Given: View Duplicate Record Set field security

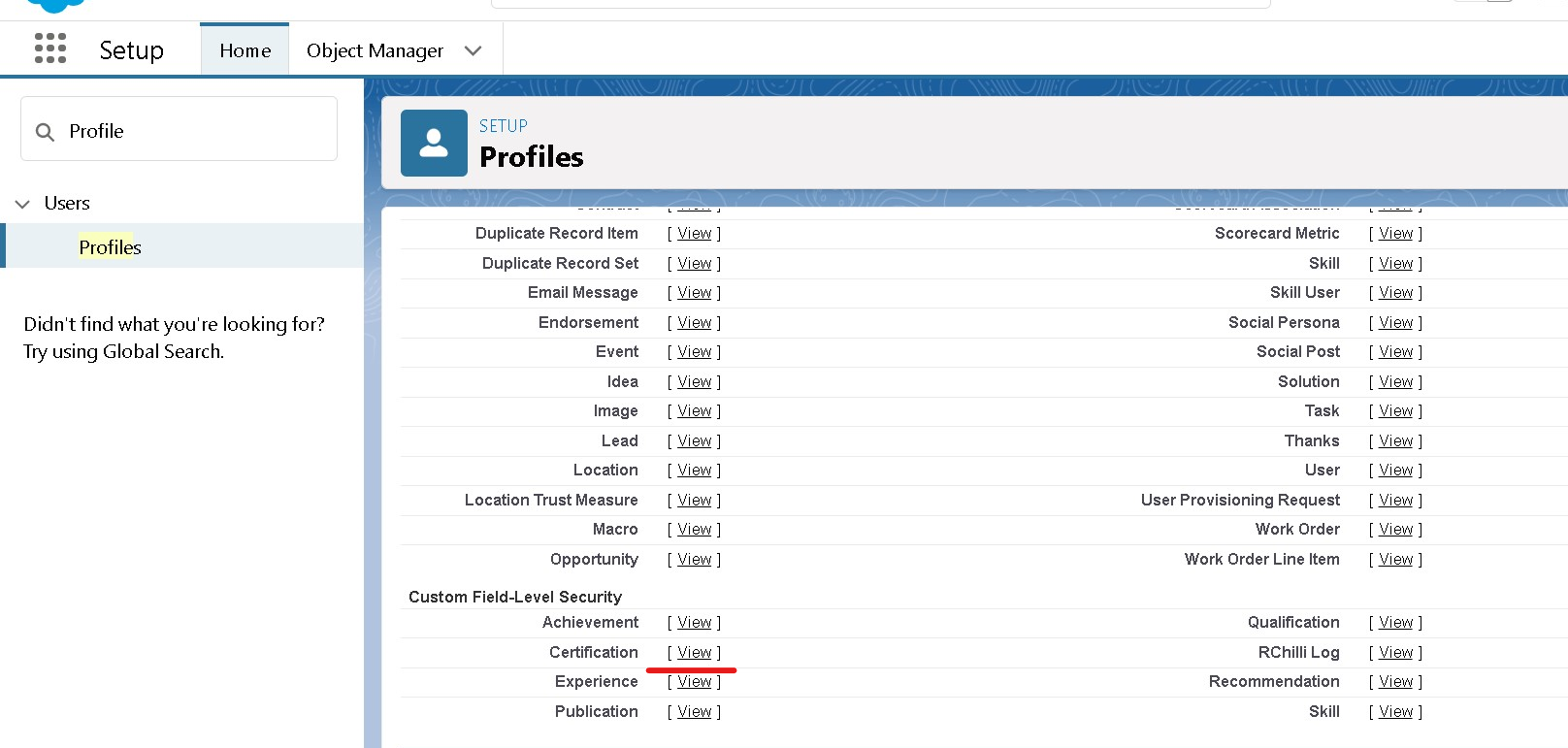Looking at the screenshot, I should (x=695, y=263).
